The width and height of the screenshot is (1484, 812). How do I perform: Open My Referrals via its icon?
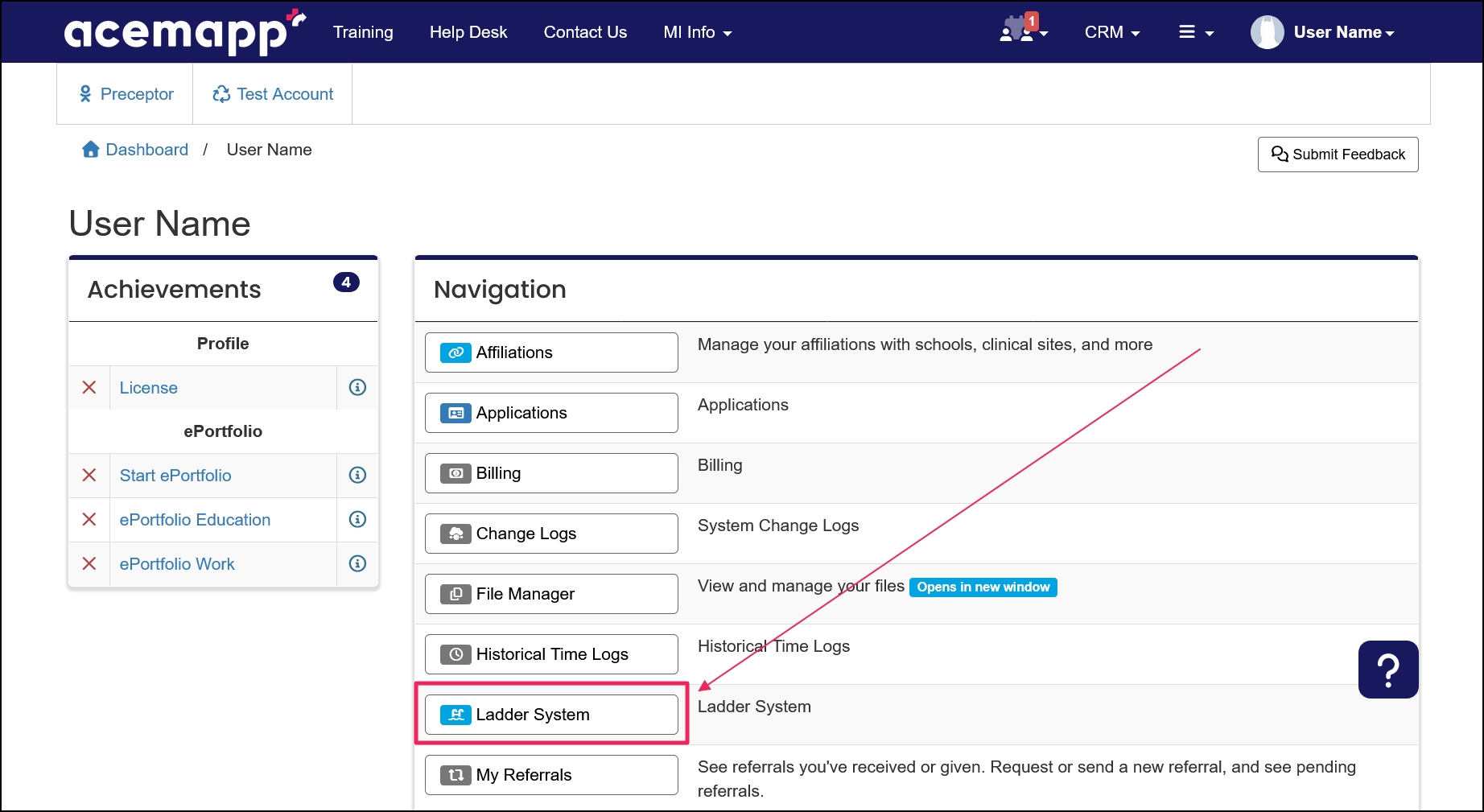[x=455, y=774]
